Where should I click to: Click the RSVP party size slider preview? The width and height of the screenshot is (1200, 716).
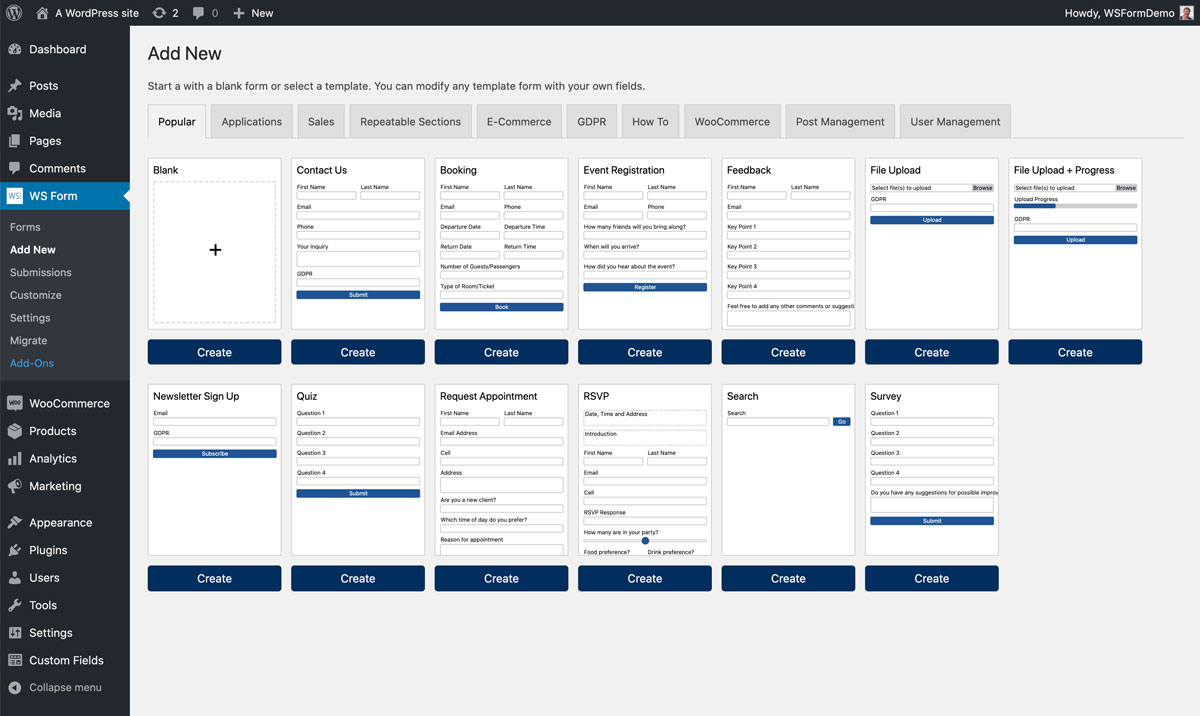(x=645, y=541)
